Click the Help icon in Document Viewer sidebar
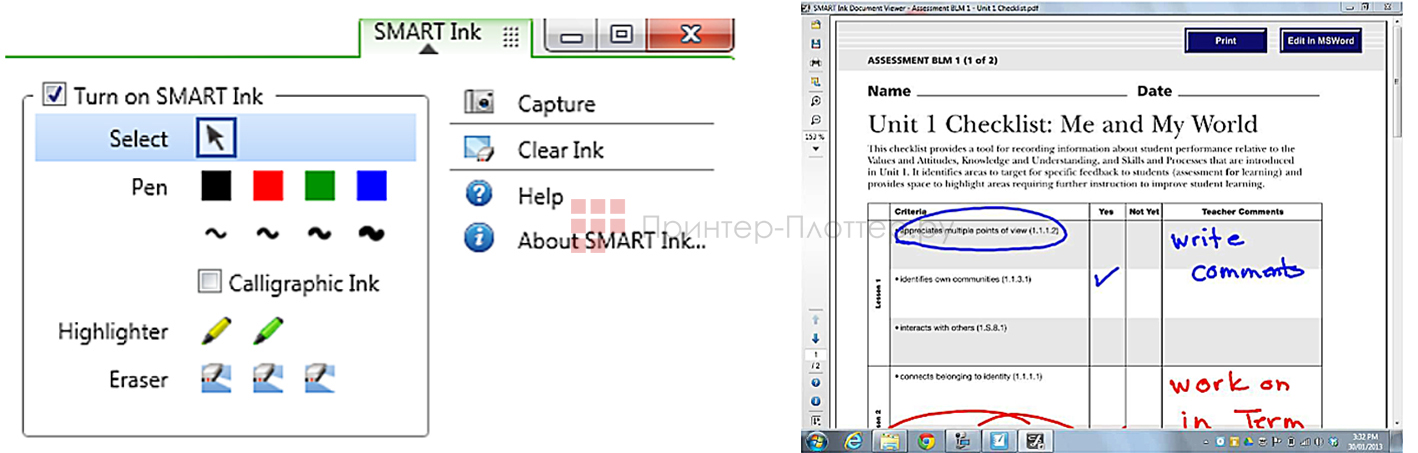Viewport: 1418px width, 453px height. (816, 383)
